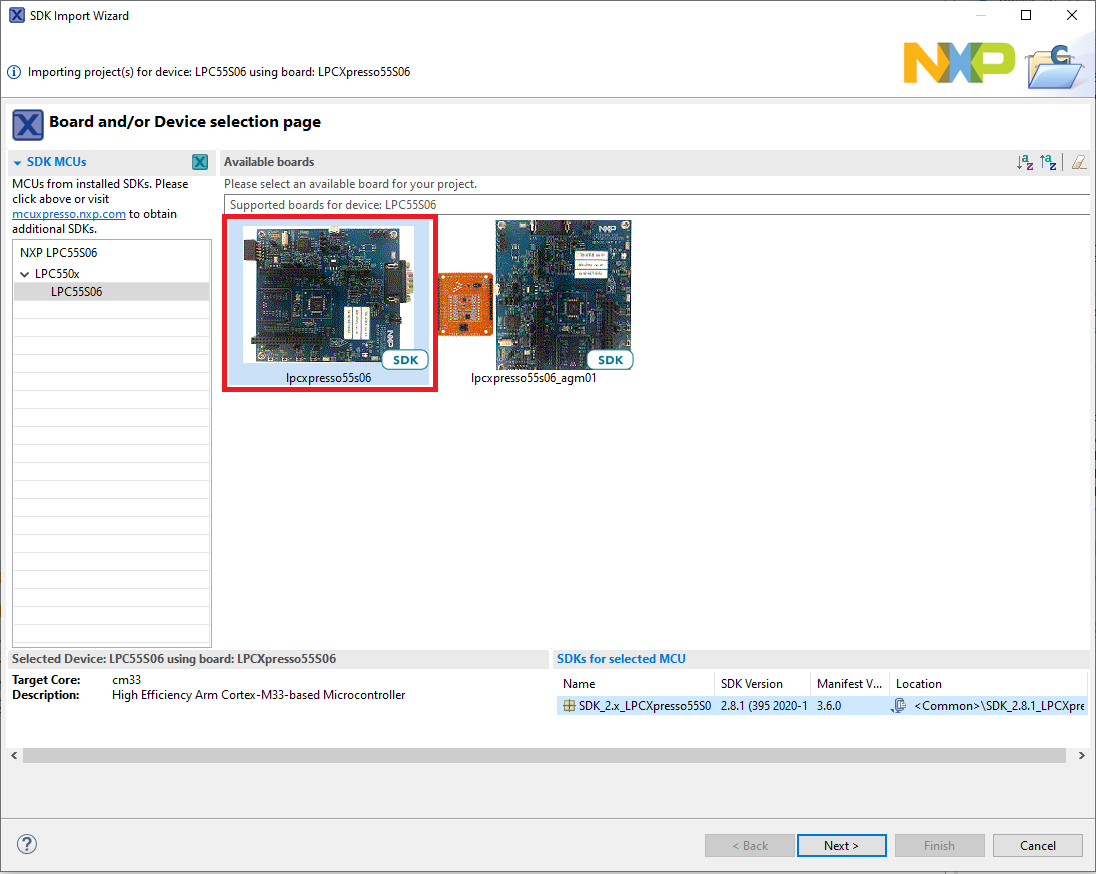The image size is (1096, 874).
Task: Cancel the SDK Import Wizard
Action: 1037,845
